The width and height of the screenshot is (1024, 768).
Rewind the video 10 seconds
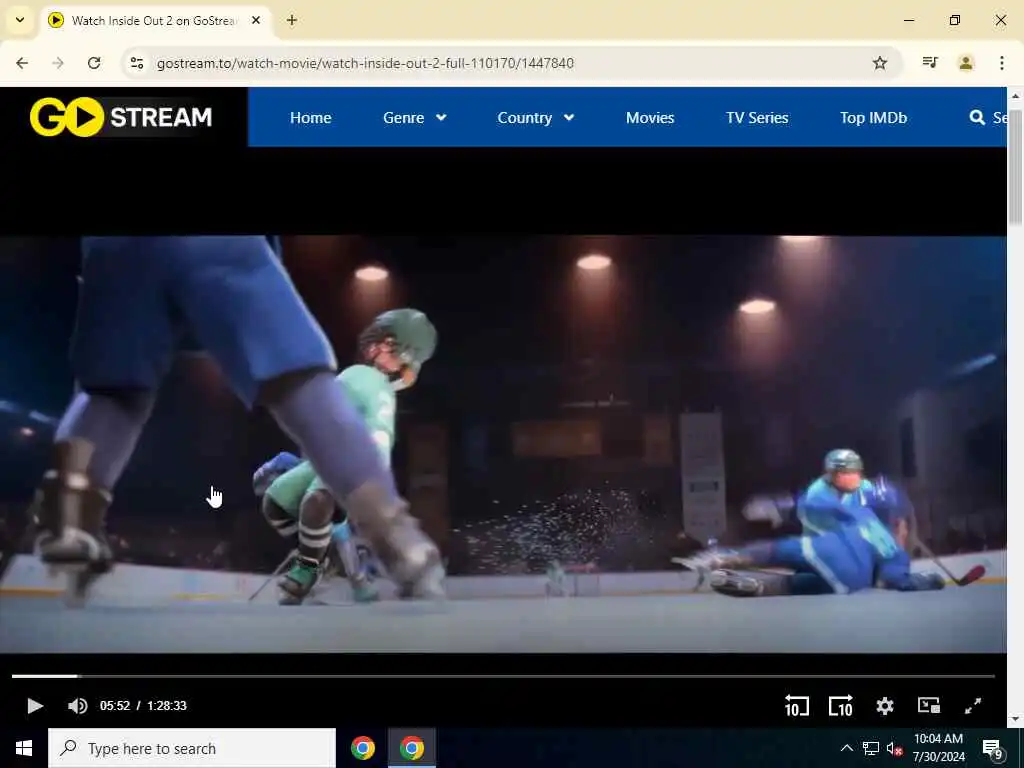(x=797, y=705)
